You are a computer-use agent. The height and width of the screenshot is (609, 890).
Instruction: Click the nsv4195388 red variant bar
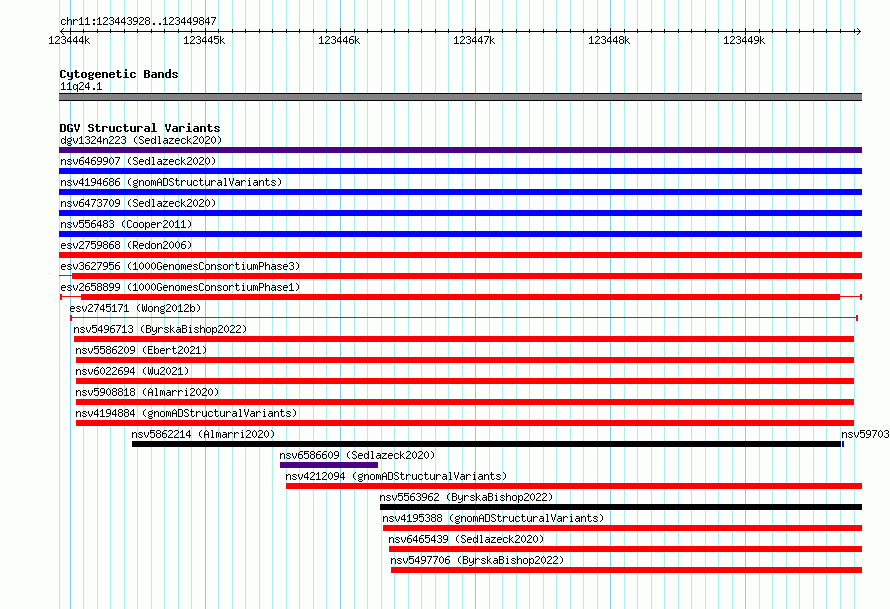(x=623, y=528)
